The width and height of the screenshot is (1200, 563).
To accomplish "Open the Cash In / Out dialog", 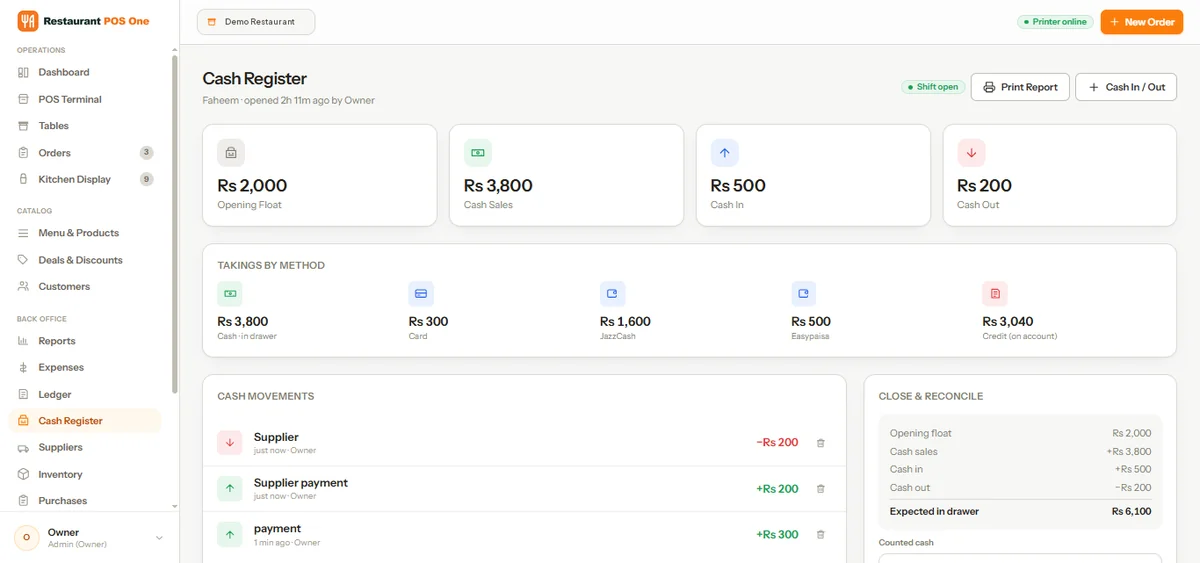I will 1126,87.
